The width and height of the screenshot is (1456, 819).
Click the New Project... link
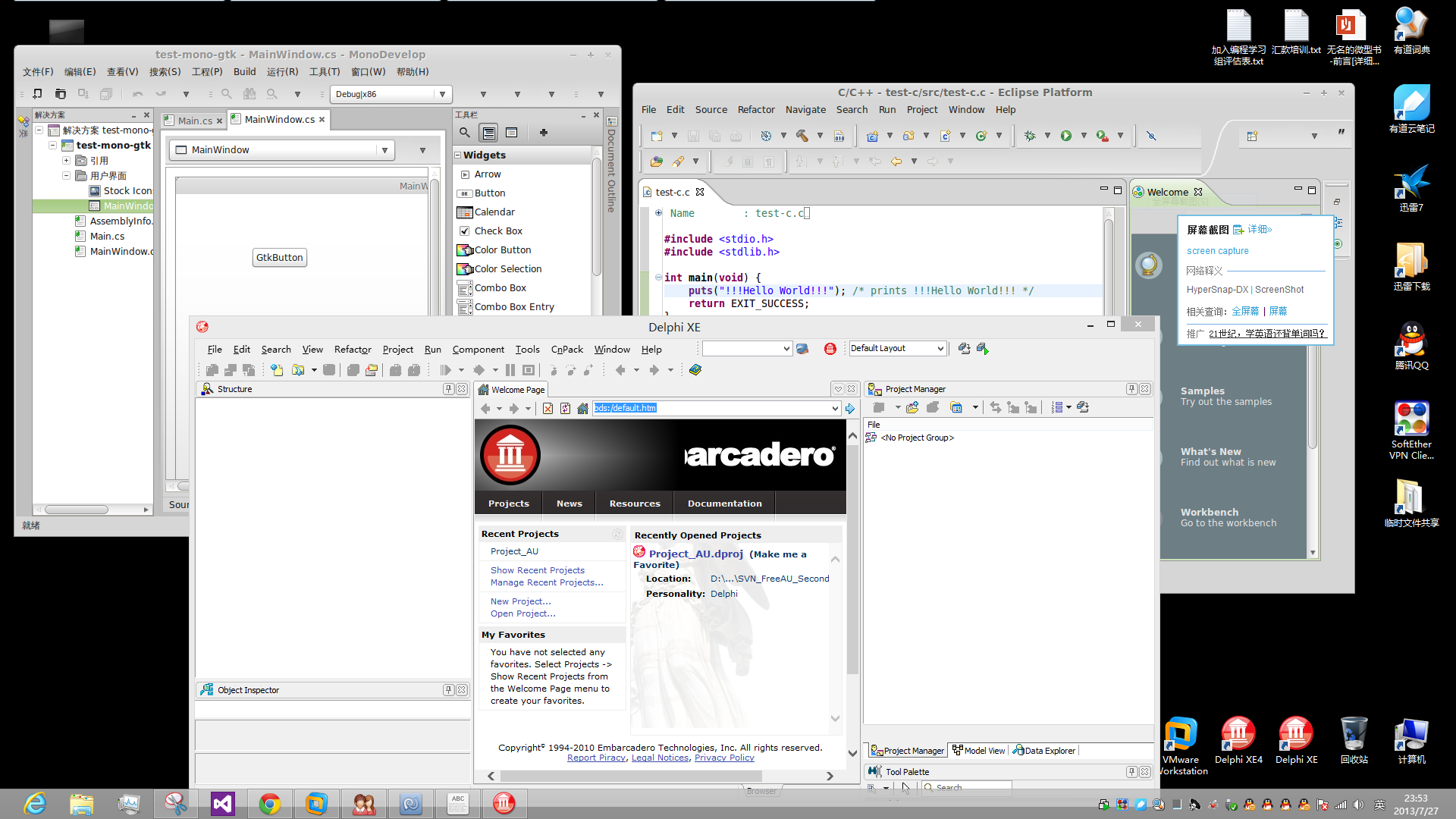520,601
